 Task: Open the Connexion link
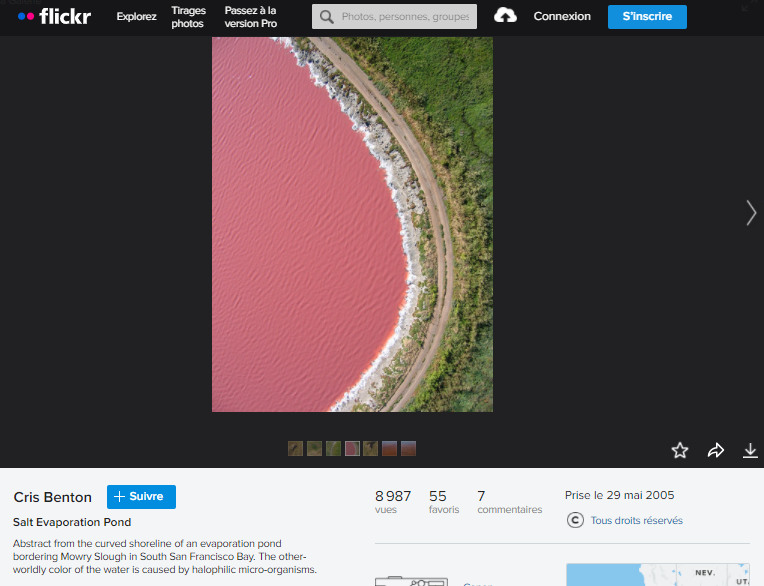click(x=562, y=17)
